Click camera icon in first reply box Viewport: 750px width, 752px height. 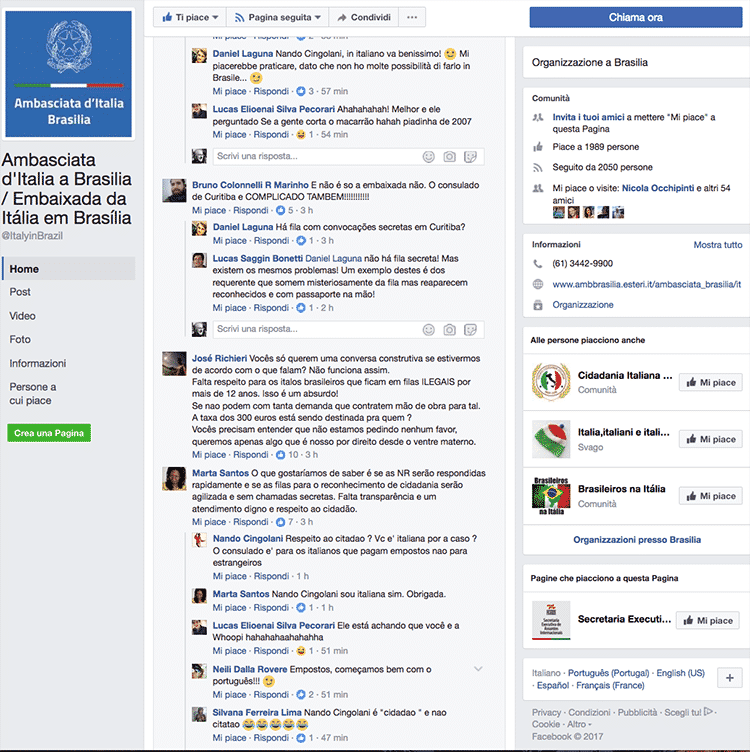click(x=449, y=156)
